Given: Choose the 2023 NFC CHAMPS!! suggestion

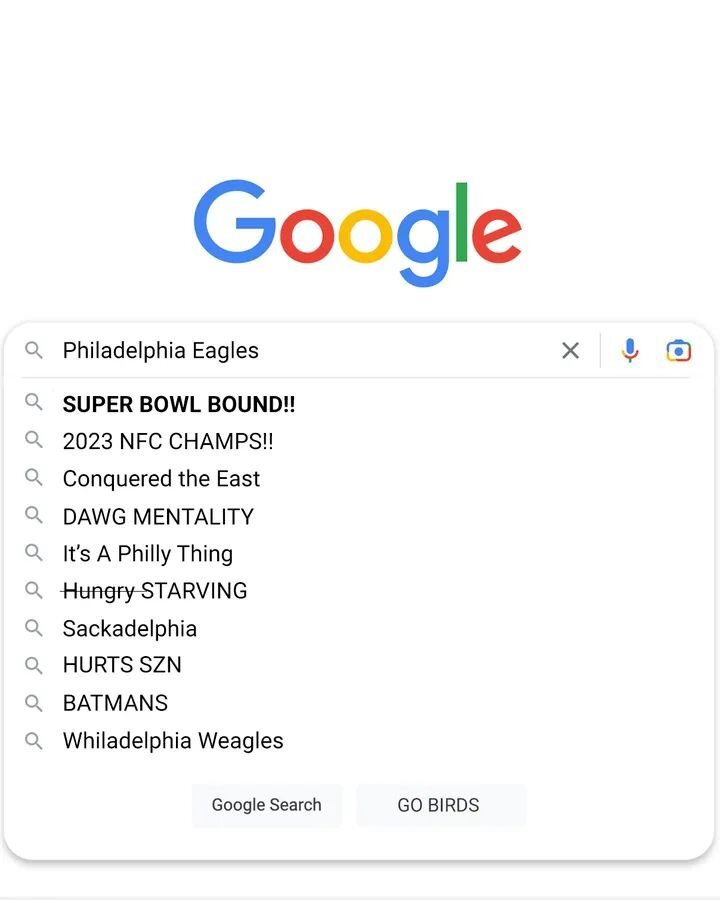Looking at the screenshot, I should pos(168,441).
